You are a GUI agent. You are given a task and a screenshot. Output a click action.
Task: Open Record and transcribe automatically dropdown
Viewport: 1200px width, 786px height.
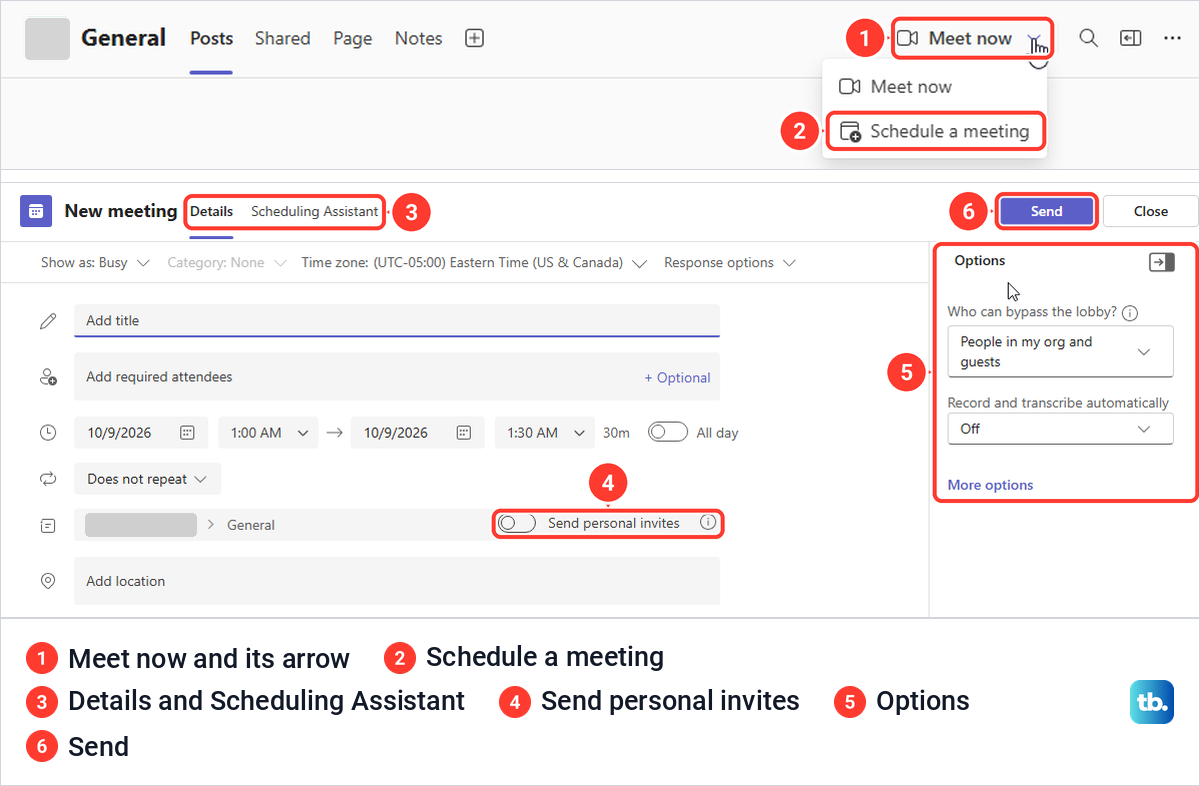click(x=1060, y=429)
